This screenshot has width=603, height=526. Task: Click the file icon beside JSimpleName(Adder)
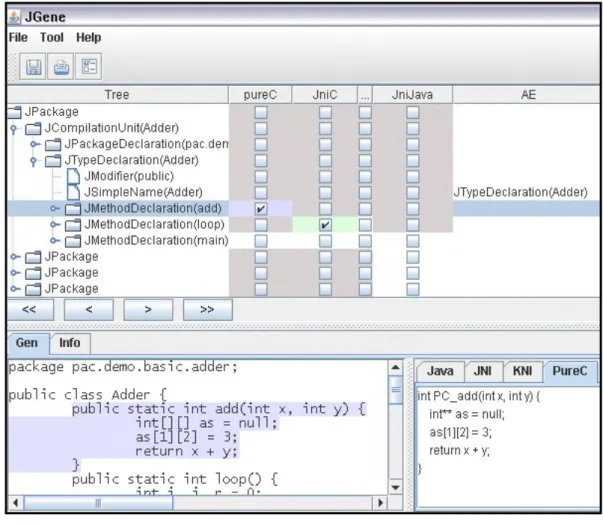point(73,193)
